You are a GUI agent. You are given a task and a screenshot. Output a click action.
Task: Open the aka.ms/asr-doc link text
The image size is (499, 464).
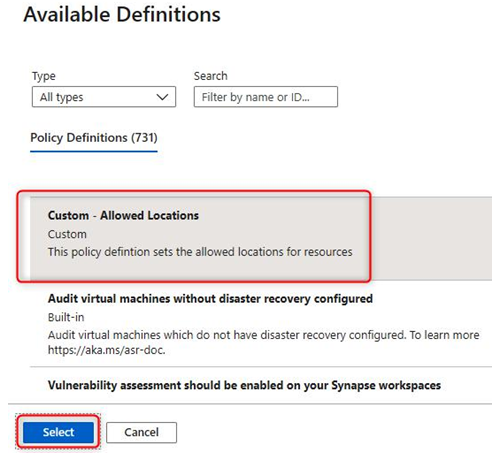click(107, 350)
